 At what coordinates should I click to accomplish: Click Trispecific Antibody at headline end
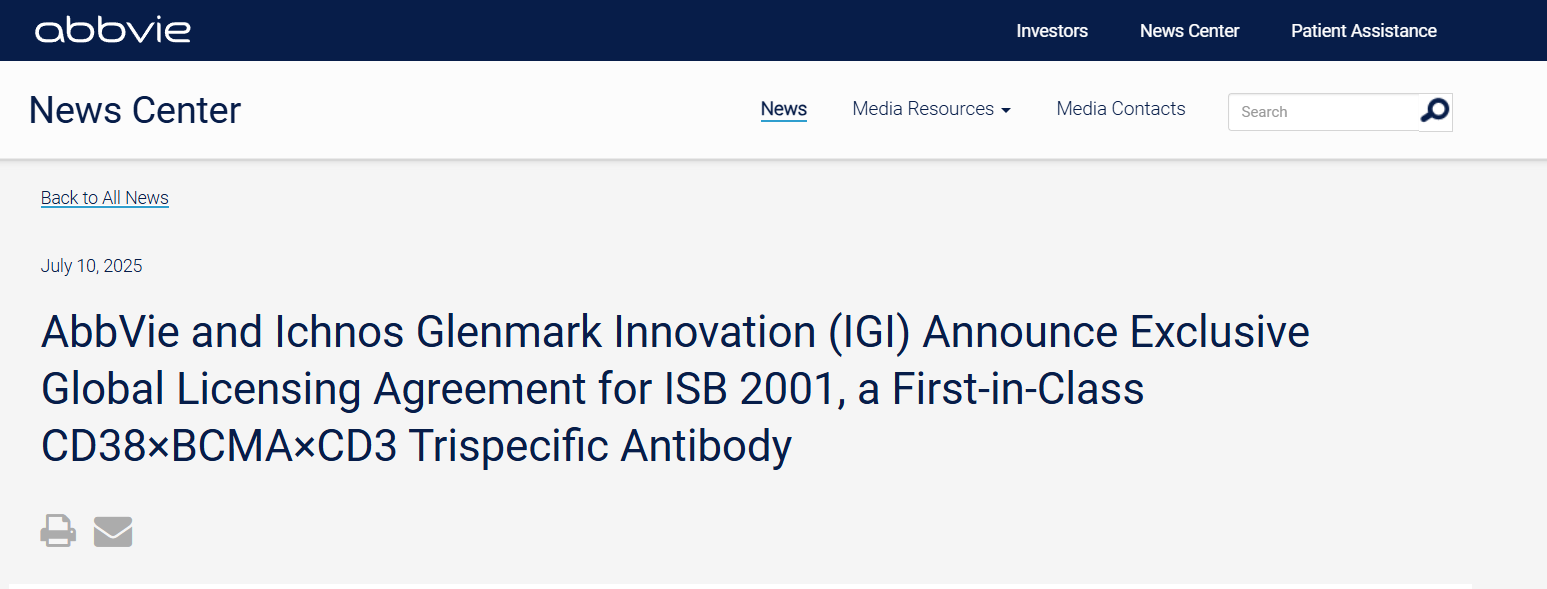click(x=600, y=446)
